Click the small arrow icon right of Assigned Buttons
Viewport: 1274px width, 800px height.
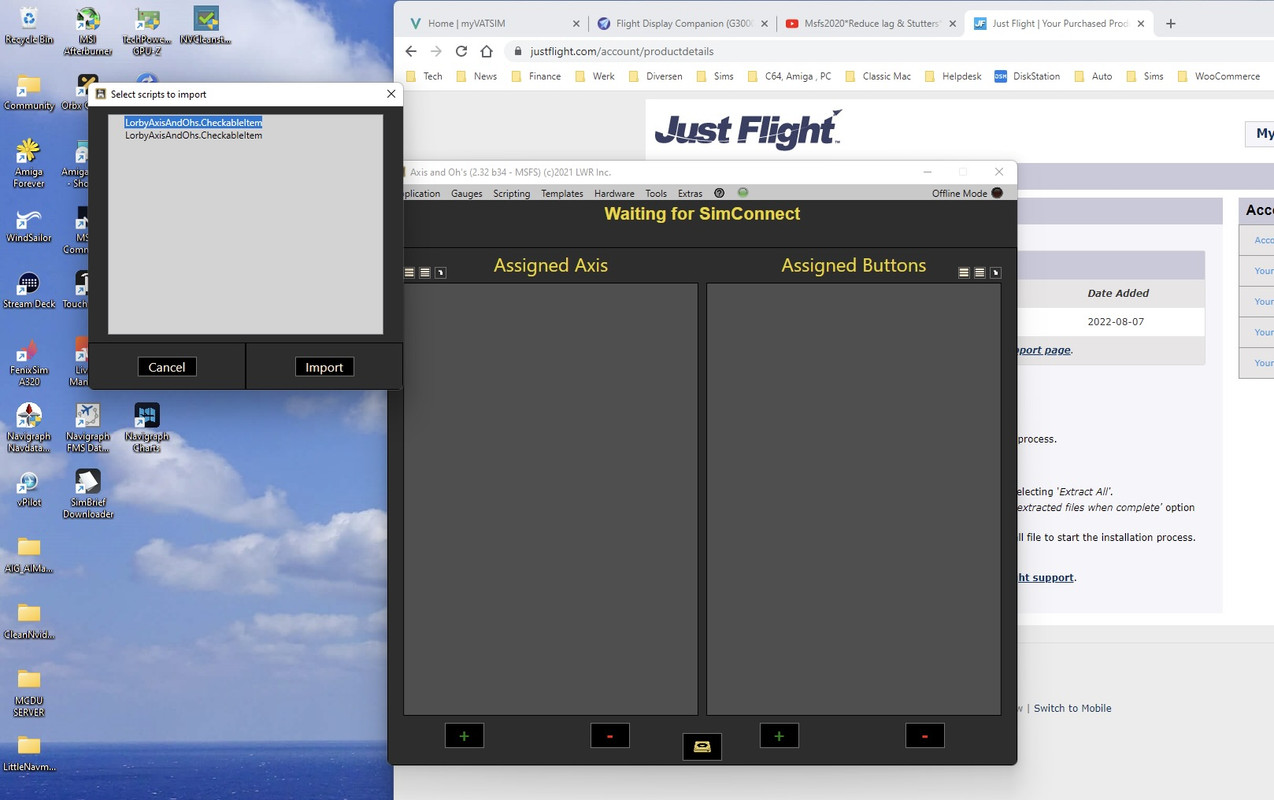(995, 272)
